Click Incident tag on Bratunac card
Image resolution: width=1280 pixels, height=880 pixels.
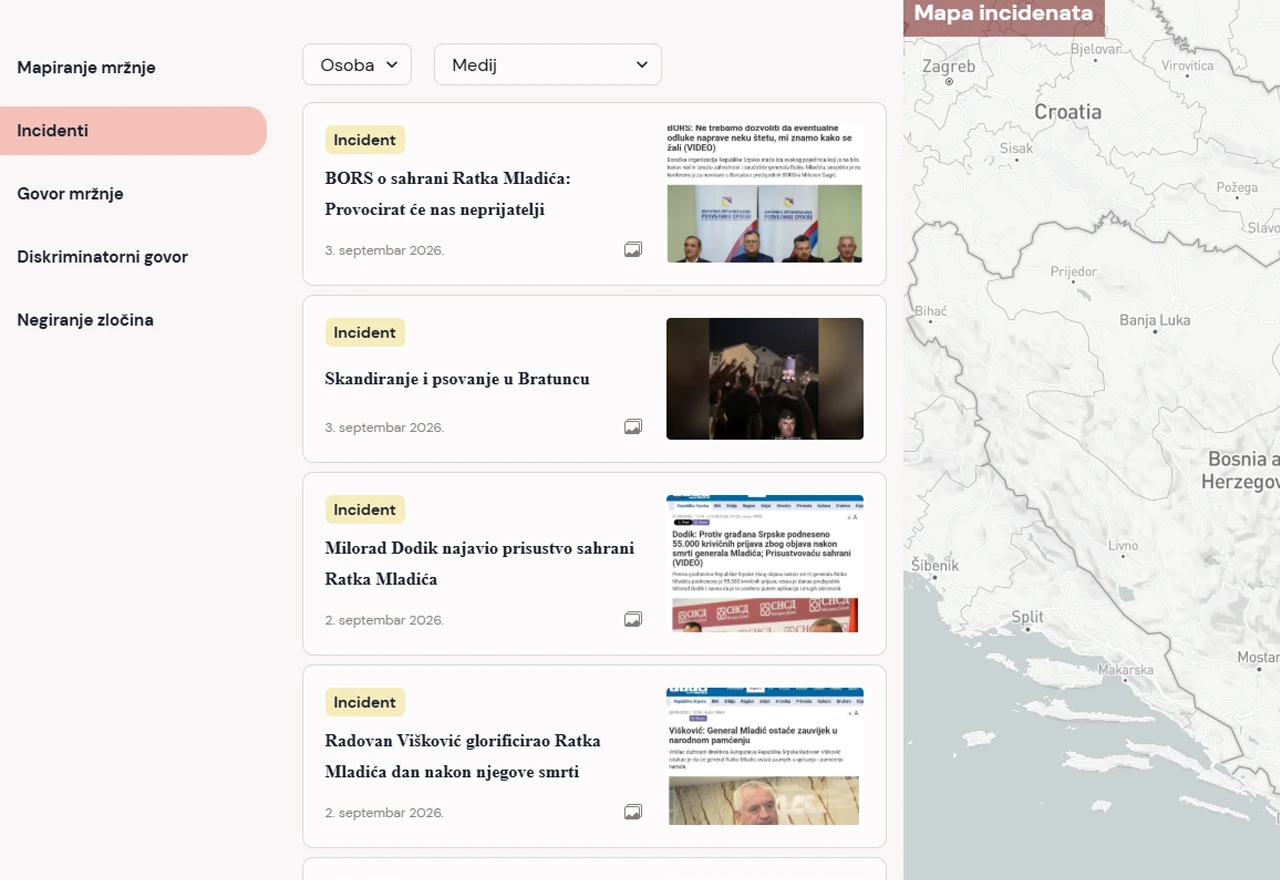365,332
